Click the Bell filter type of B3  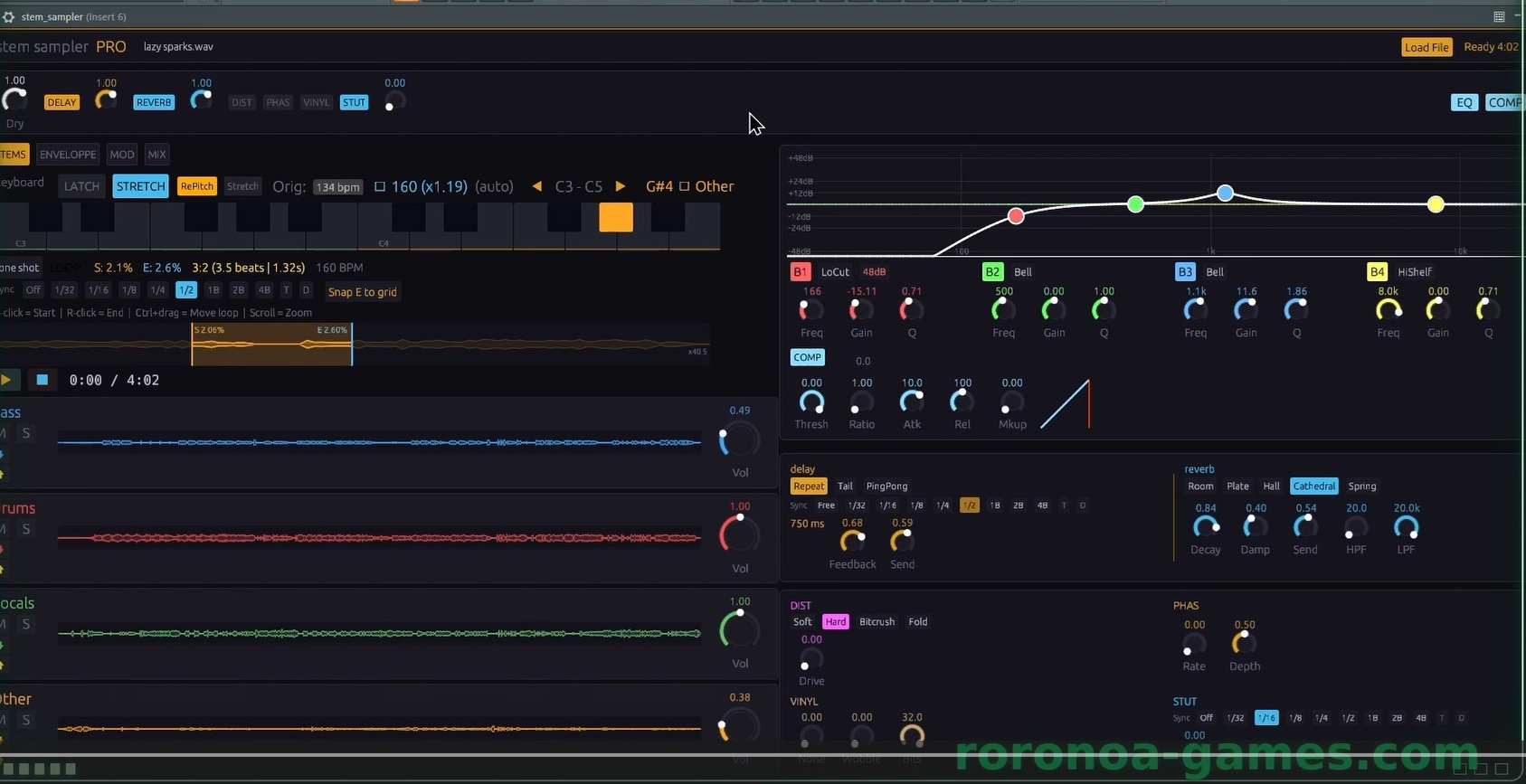click(1215, 271)
